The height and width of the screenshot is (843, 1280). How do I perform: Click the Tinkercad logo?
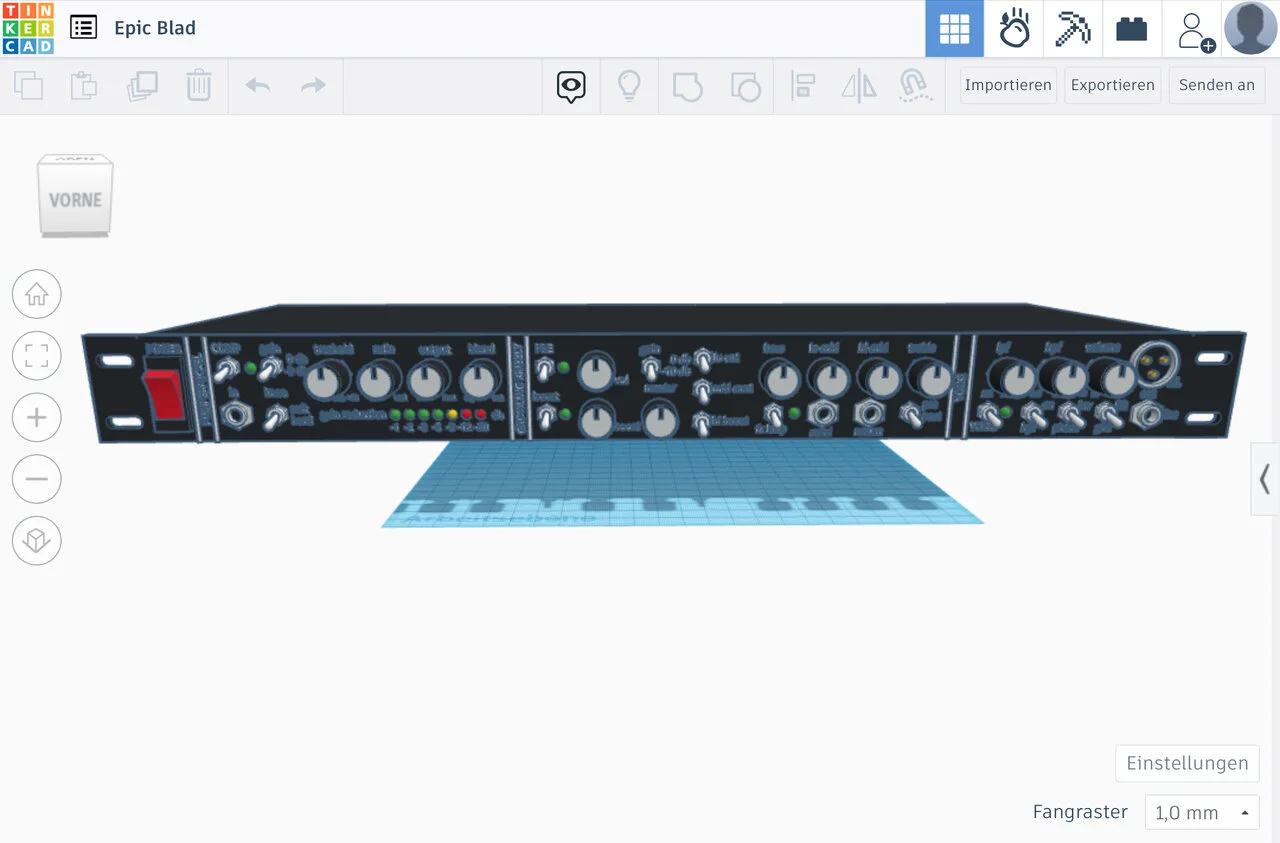pos(28,28)
